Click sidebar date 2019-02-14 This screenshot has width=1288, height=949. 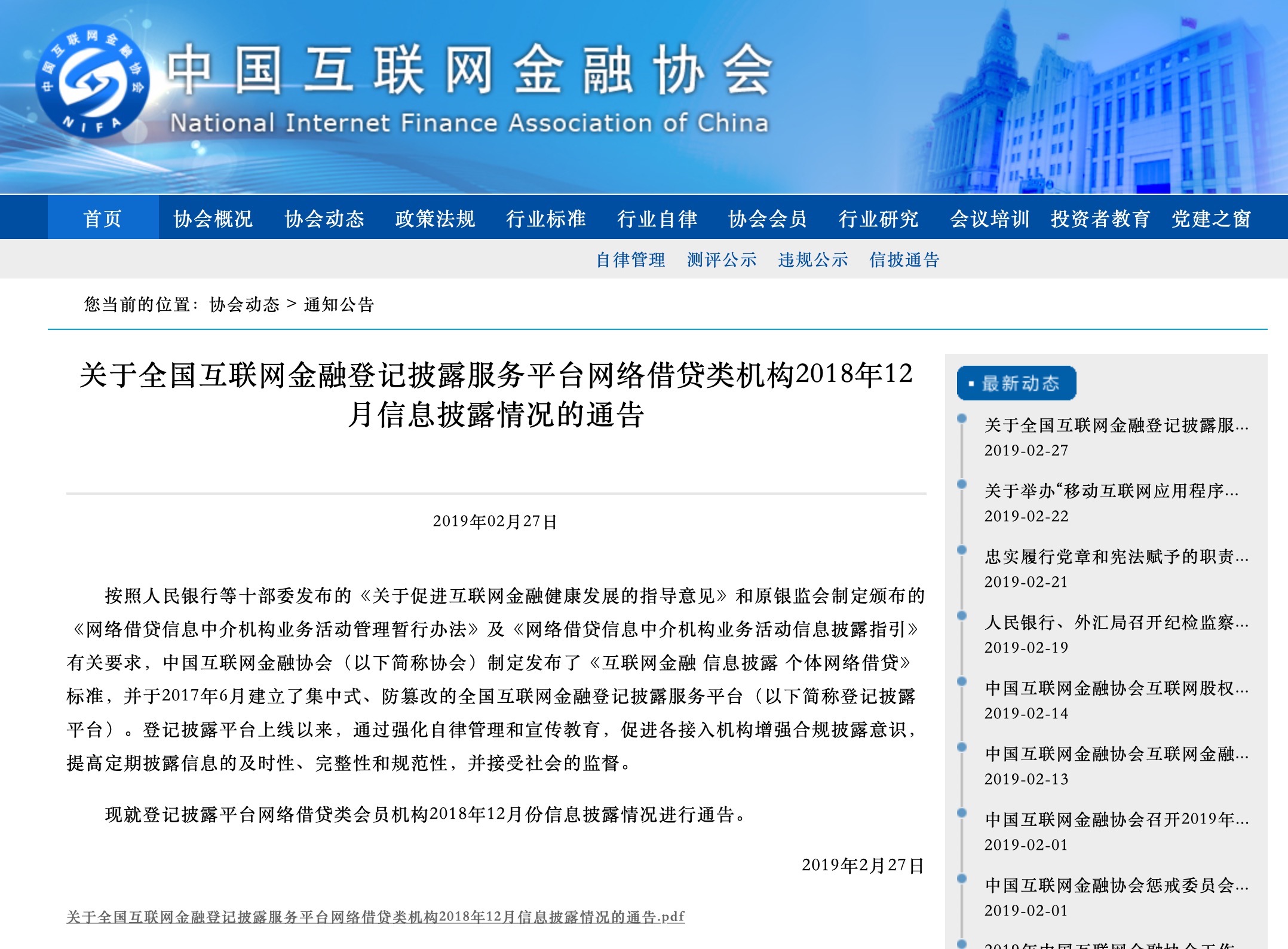[x=1026, y=714]
